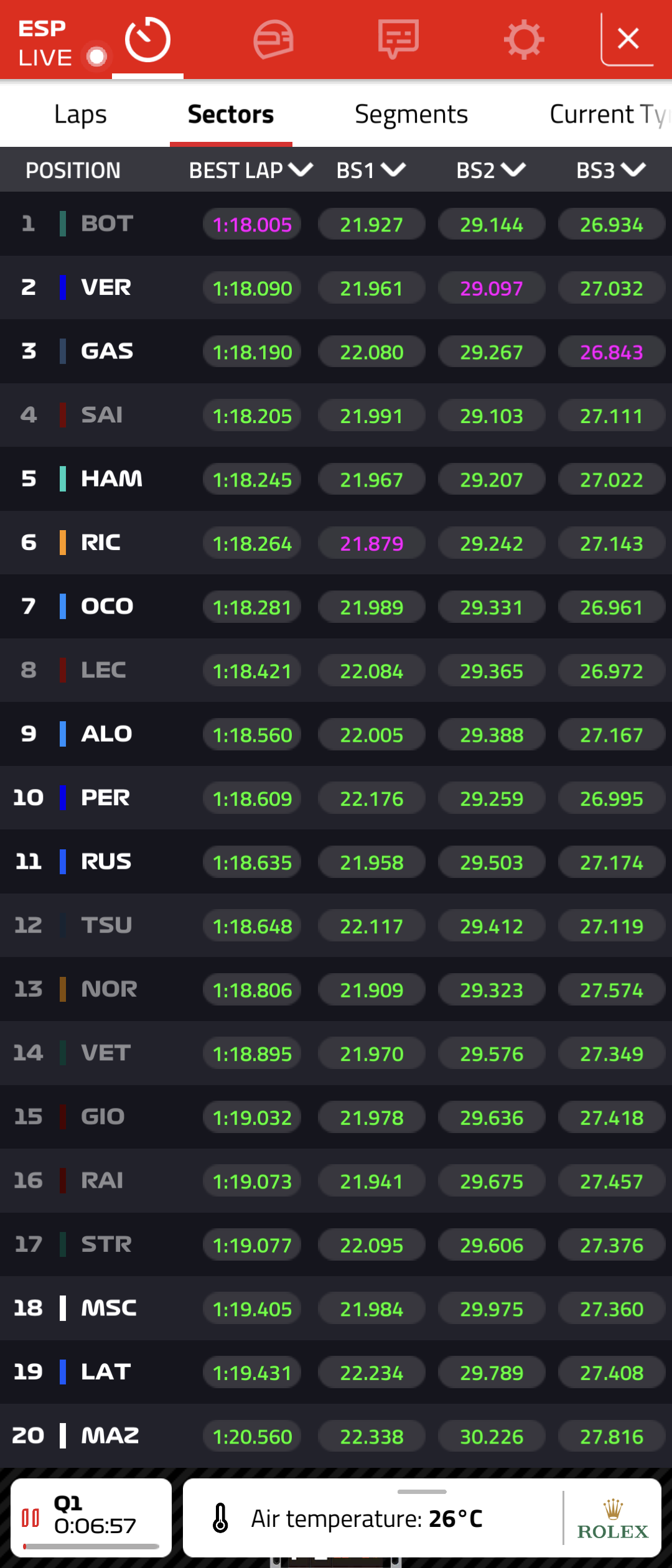Close the live timing panel
The height and width of the screenshot is (1568, 672).
tap(628, 39)
